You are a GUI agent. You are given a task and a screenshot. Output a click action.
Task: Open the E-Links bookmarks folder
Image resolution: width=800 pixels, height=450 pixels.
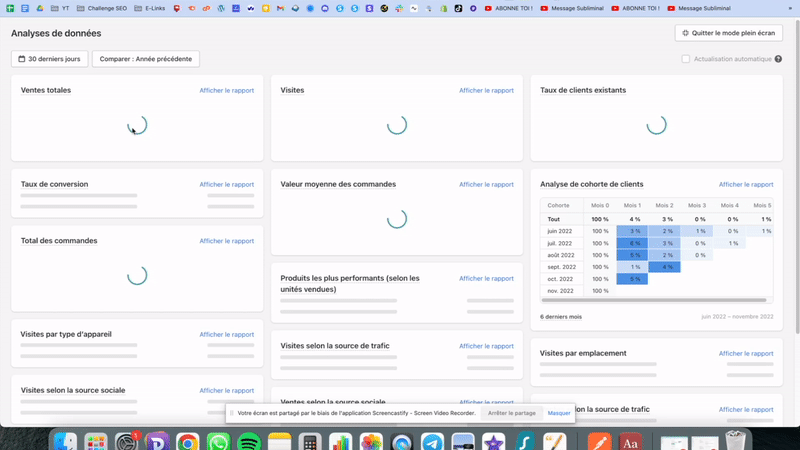point(149,8)
